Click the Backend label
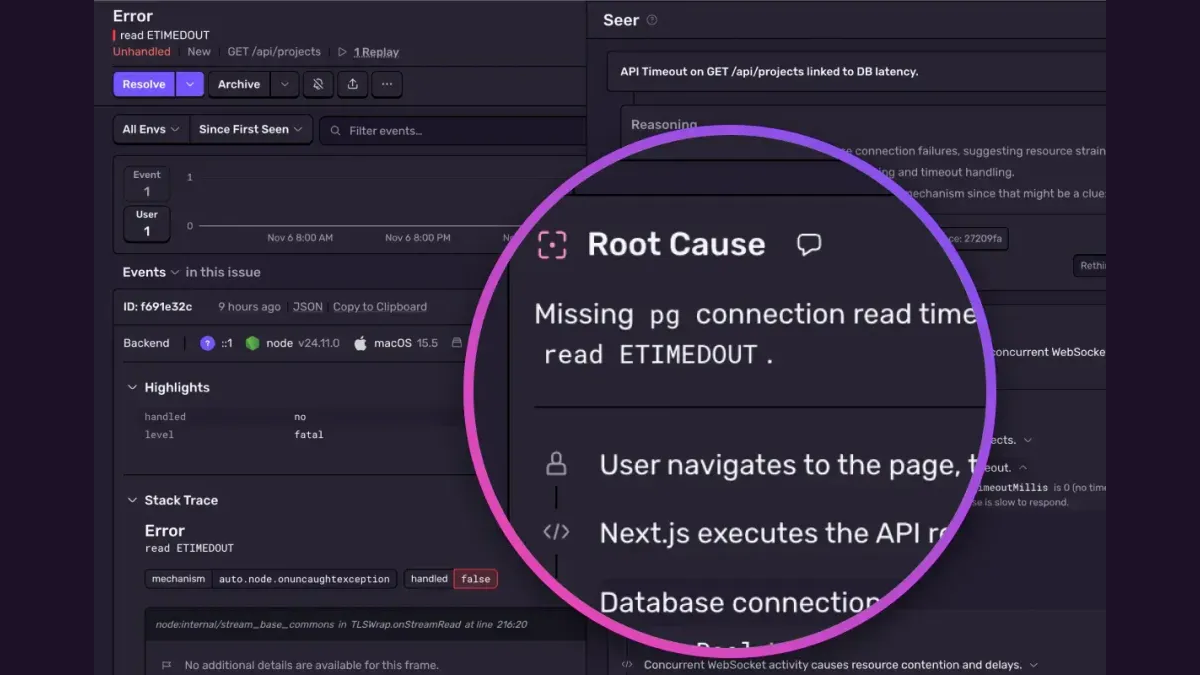This screenshot has height=675, width=1200. coord(146,343)
